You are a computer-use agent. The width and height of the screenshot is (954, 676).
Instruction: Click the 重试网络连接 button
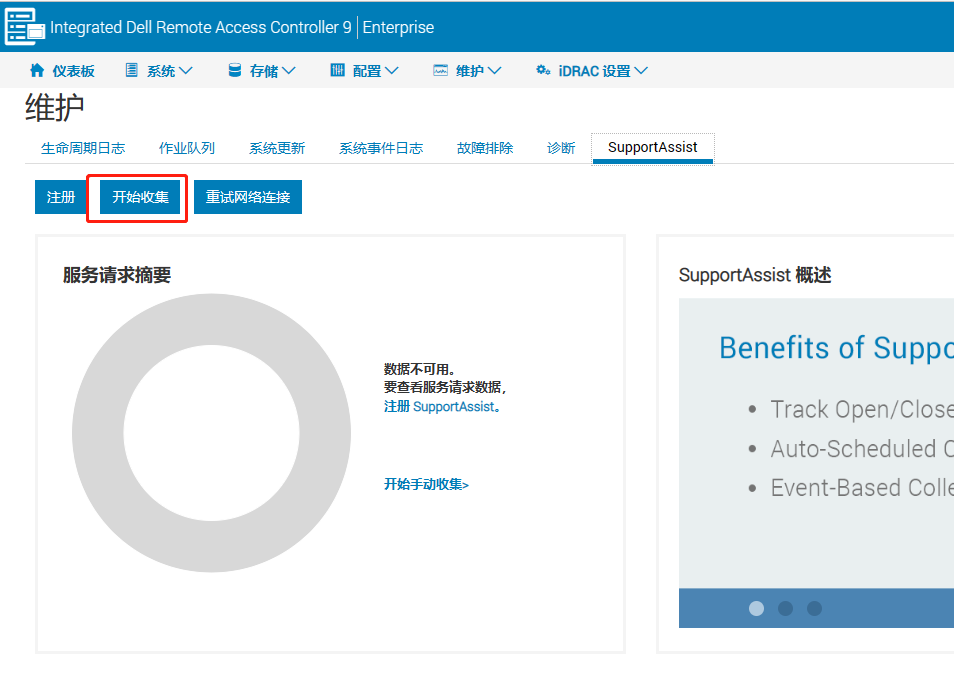(247, 197)
